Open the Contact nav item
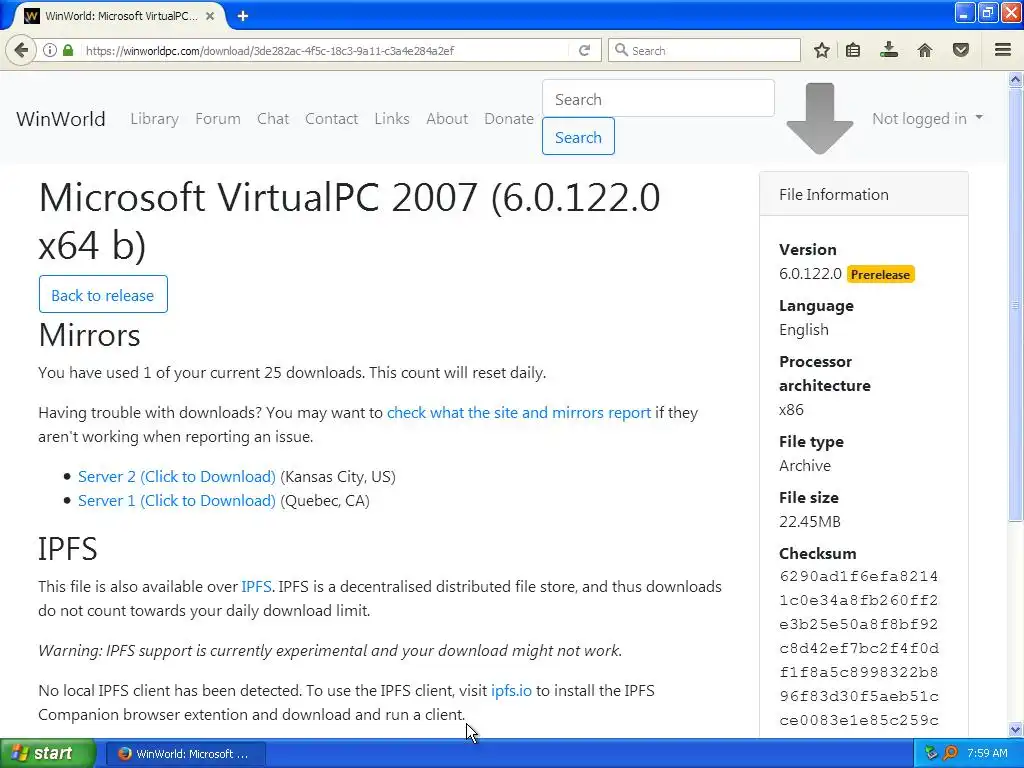This screenshot has width=1024, height=768. click(x=331, y=119)
